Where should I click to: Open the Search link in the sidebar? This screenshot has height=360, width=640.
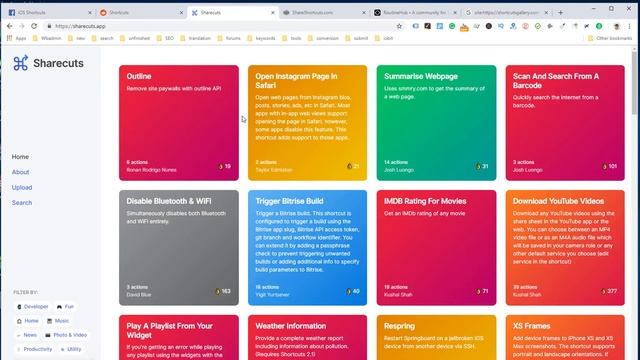click(22, 203)
